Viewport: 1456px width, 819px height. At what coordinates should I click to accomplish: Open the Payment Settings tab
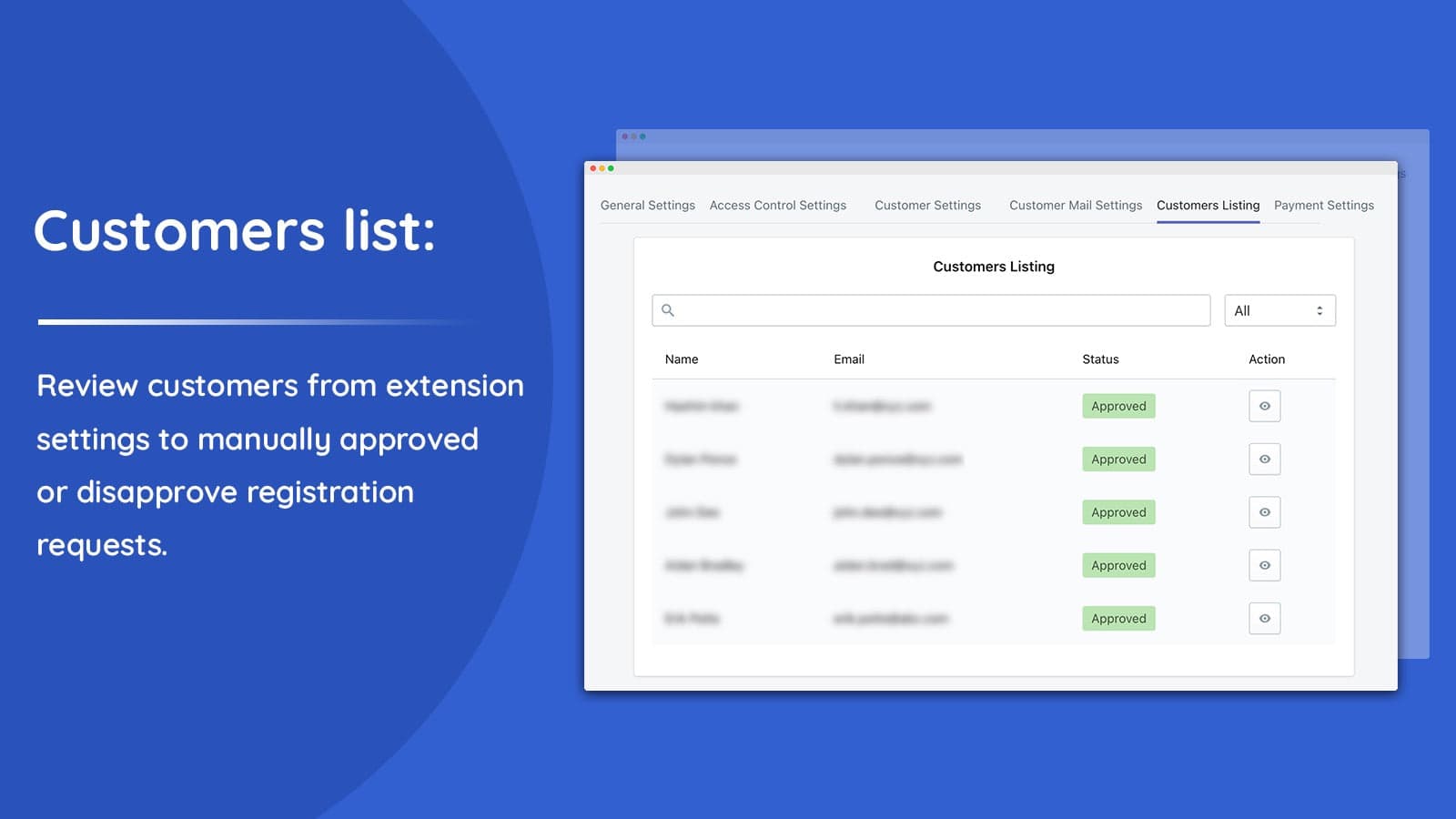tap(1323, 206)
